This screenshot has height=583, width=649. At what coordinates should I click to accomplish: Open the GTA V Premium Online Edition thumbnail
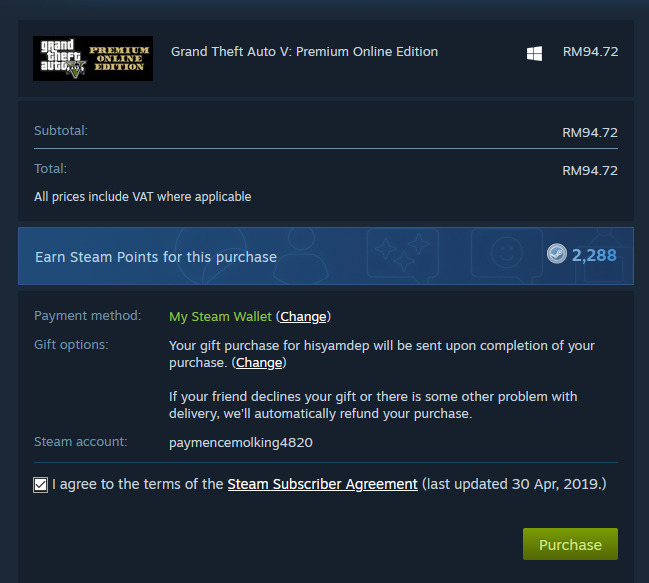tap(93, 58)
